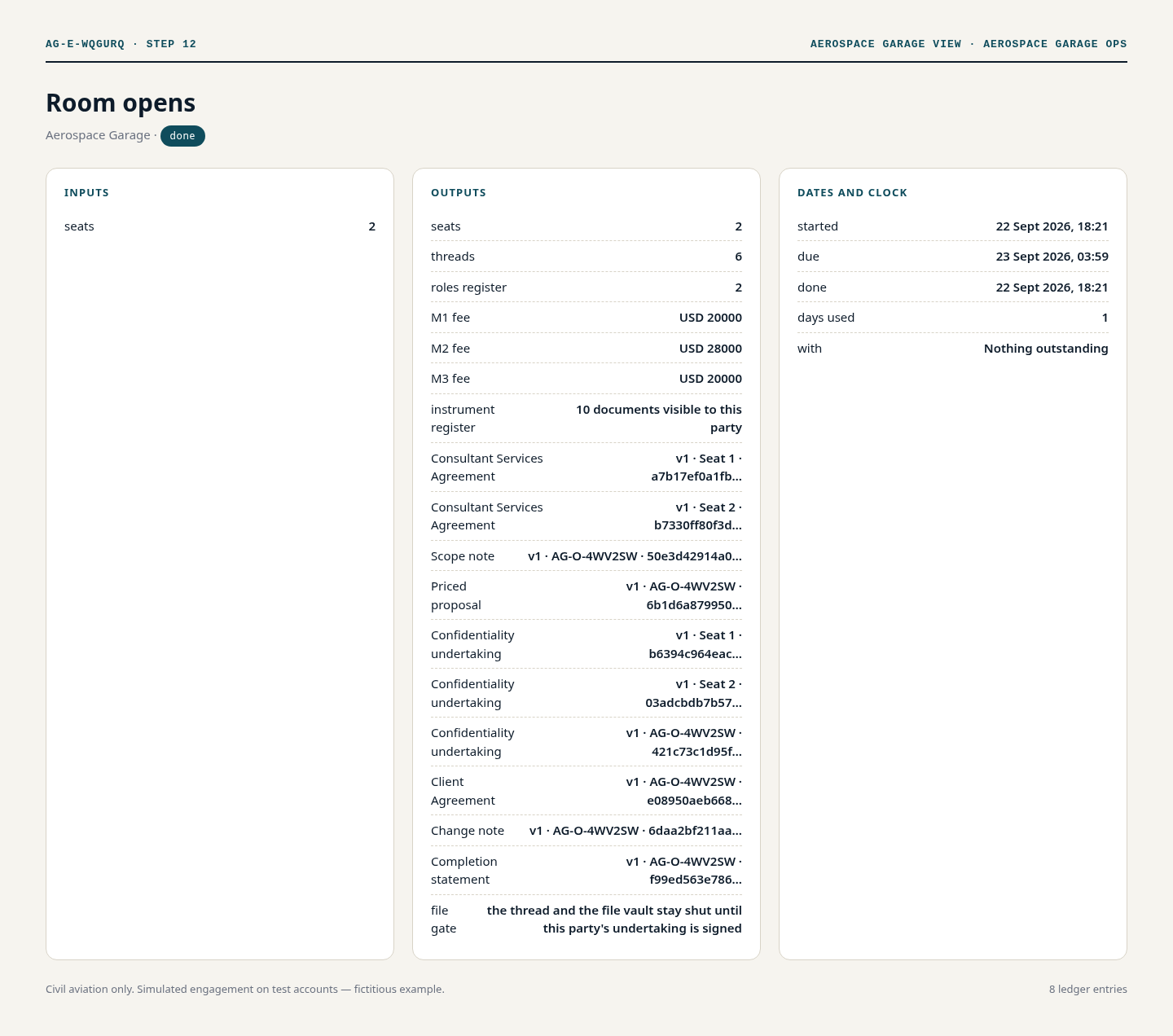Click the Client Agreement hash 'e08950aeb668…'
Screen dimensions: 1173x1036
click(x=694, y=801)
